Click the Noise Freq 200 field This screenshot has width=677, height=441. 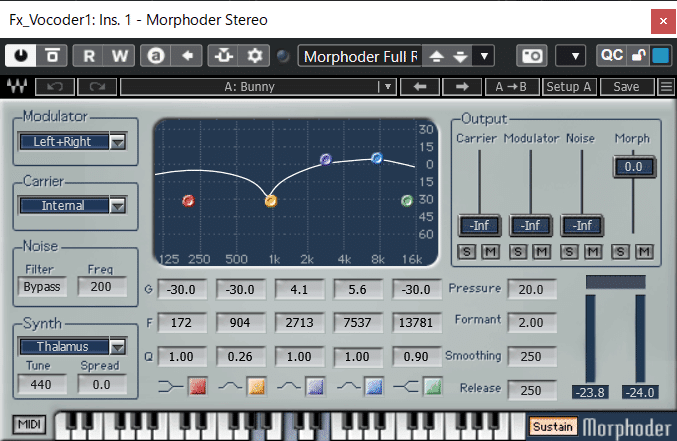pos(102,287)
